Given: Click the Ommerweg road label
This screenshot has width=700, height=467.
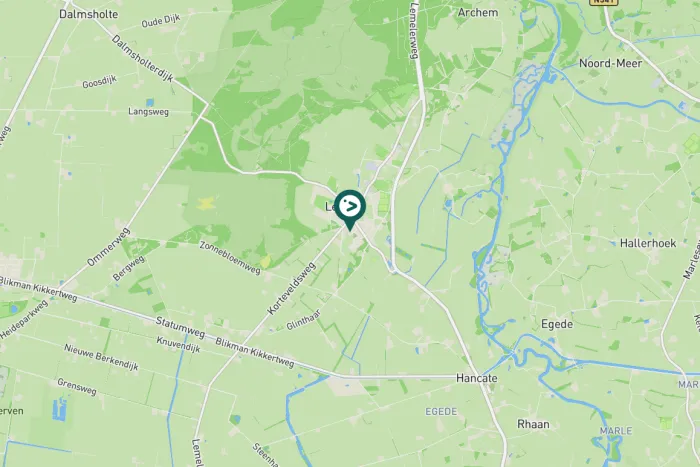Looking at the screenshot, I should point(108,247).
